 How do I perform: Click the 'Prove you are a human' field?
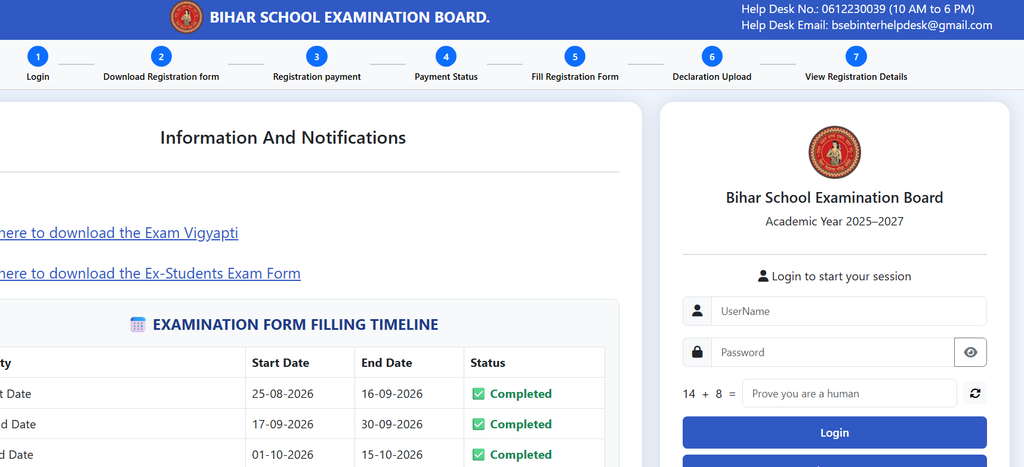coord(850,393)
